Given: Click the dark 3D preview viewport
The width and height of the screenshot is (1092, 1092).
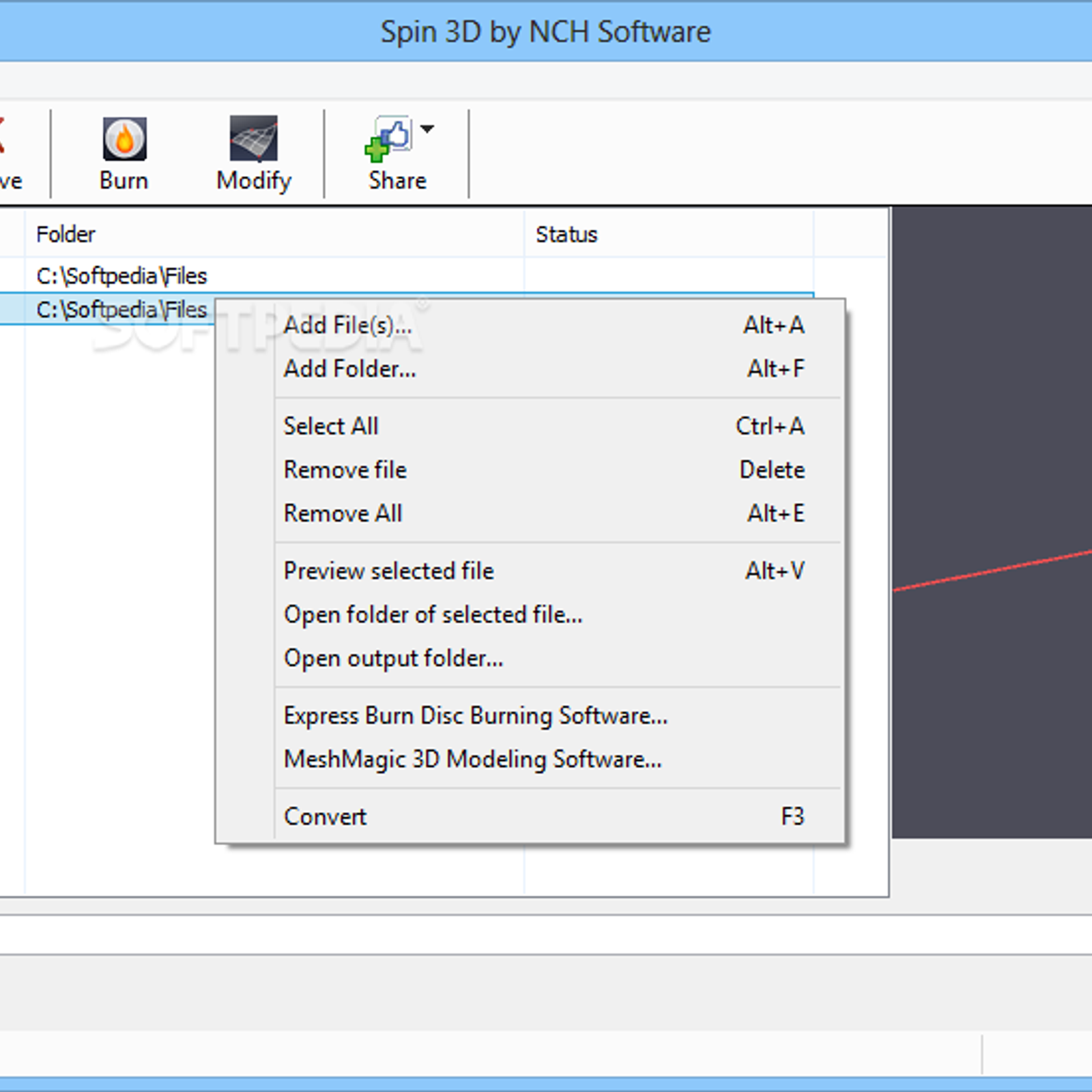Looking at the screenshot, I should [x=992, y=523].
